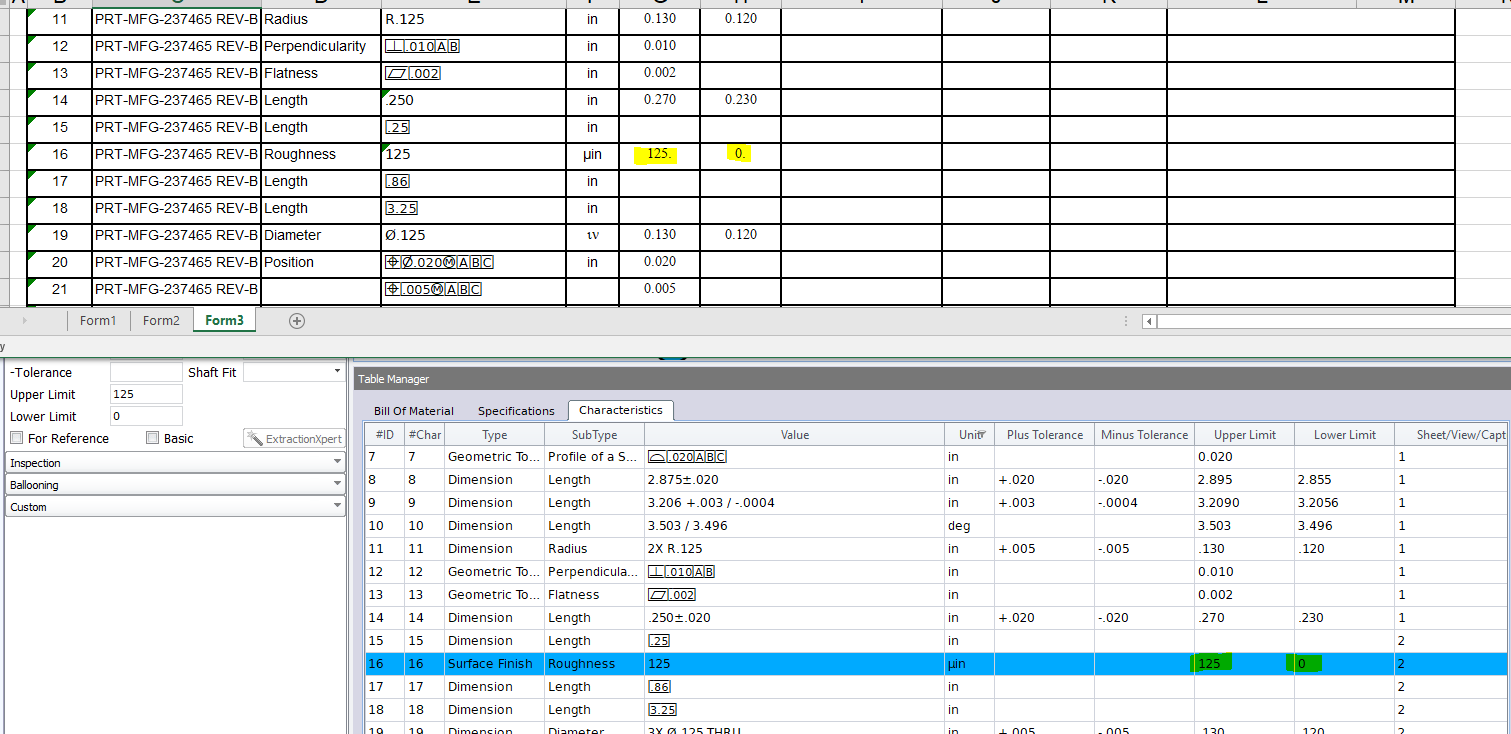This screenshot has height=734, width=1511.
Task: Click the -Tolerance input field
Action: click(x=146, y=372)
